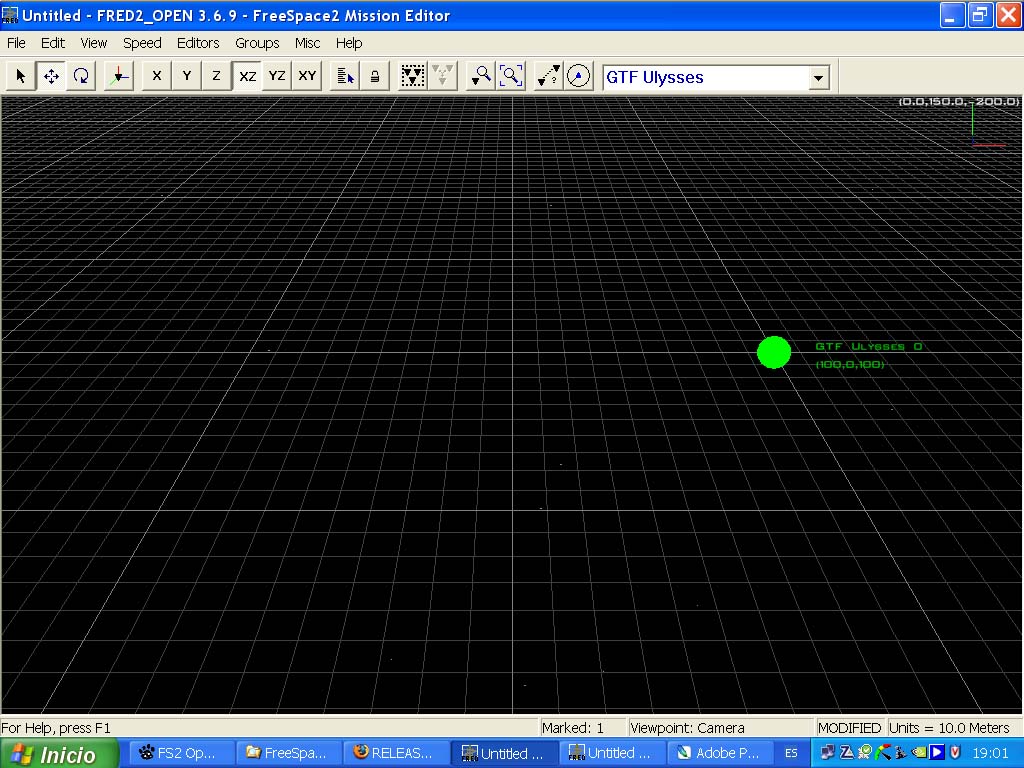The height and width of the screenshot is (768, 1024).
Task: Select the arrow pointer tool
Action: pos(21,76)
